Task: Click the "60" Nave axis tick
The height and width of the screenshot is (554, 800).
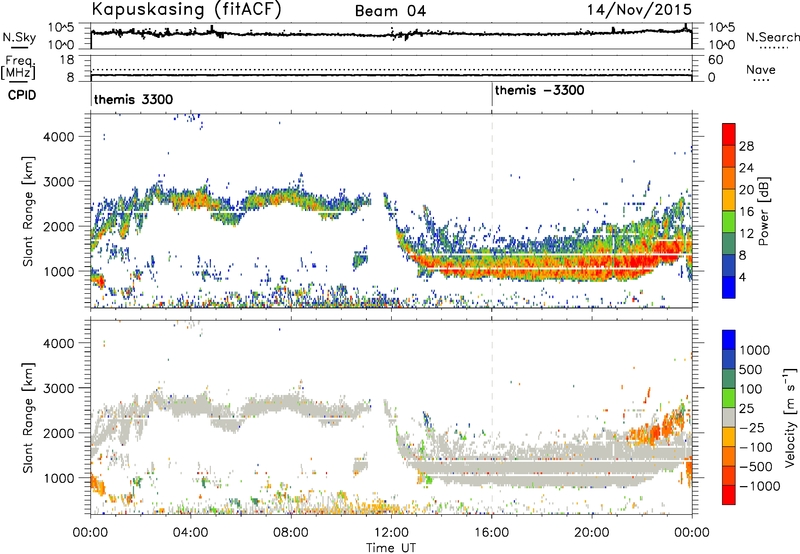Action: 716,60
